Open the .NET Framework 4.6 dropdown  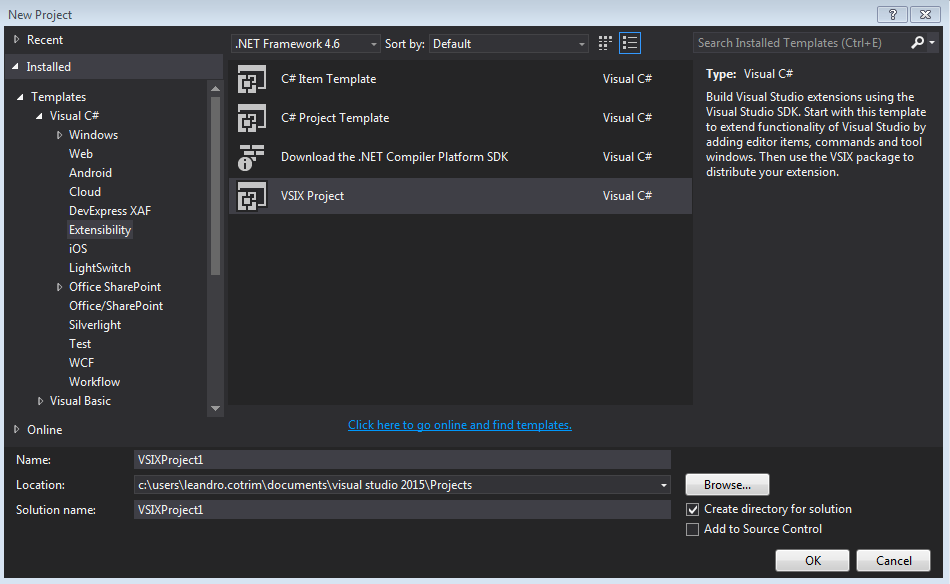coord(306,44)
